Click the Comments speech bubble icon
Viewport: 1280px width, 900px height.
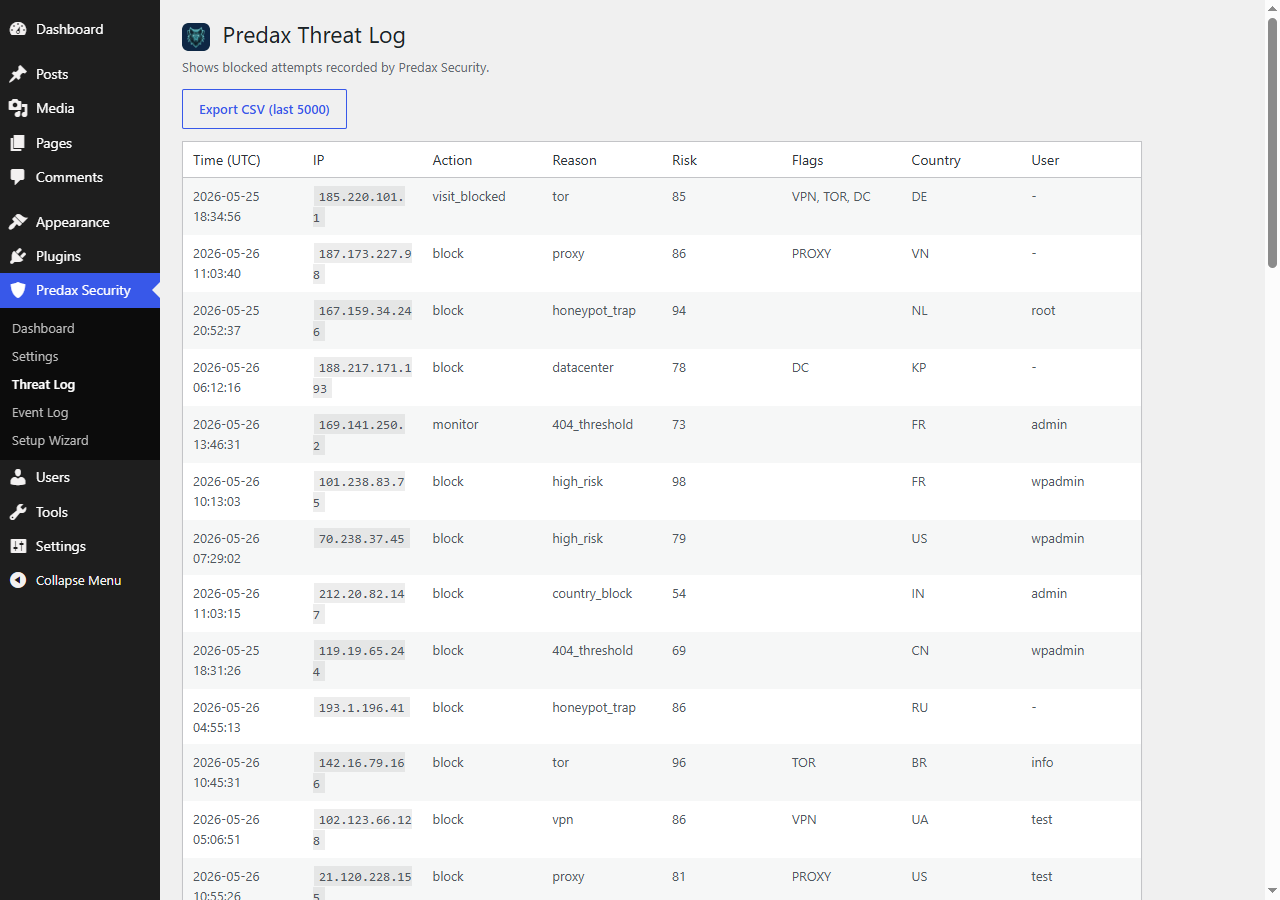click(18, 177)
